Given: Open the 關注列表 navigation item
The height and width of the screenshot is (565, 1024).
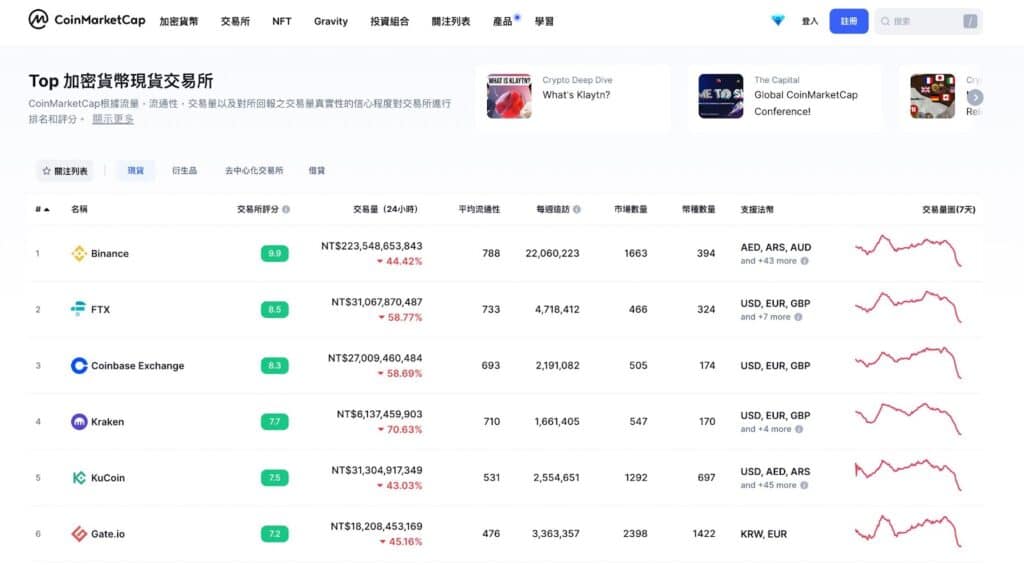Looking at the screenshot, I should [x=451, y=22].
